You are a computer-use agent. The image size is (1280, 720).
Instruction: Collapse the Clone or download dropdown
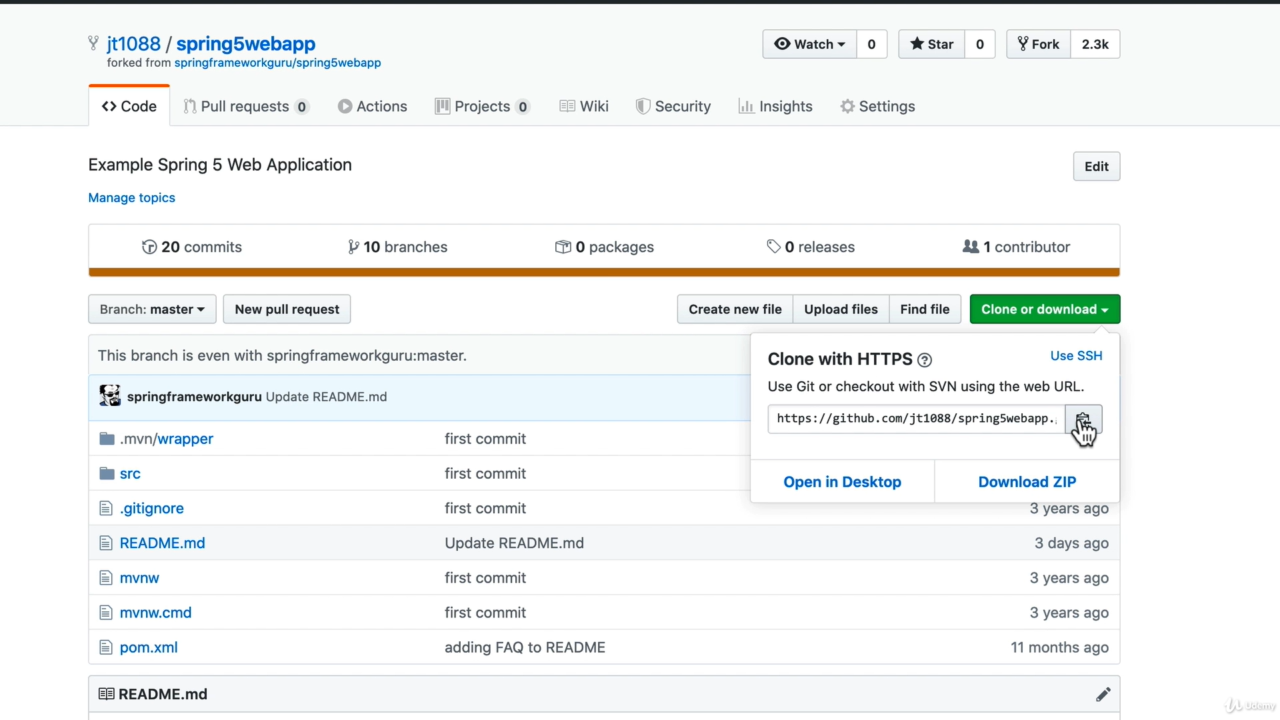coord(1044,309)
